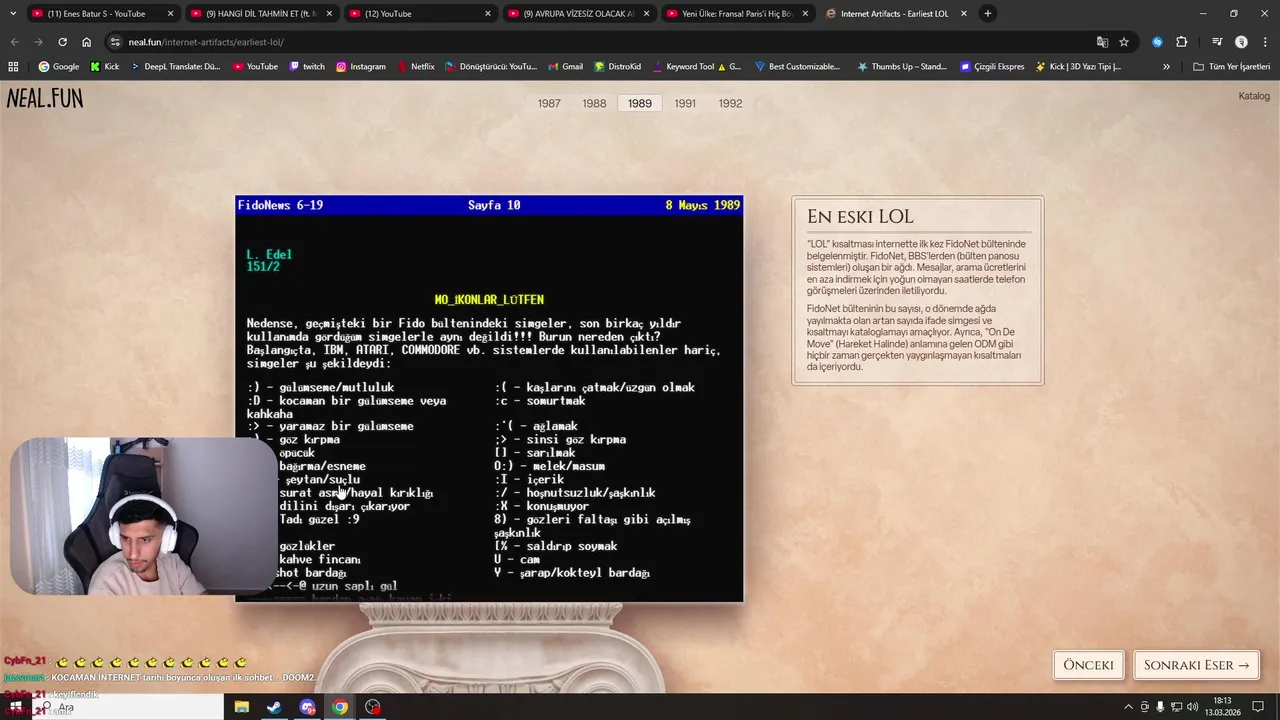The height and width of the screenshot is (720, 1280).
Task: Open the apps grid in bookmarks bar
Action: pos(13,67)
